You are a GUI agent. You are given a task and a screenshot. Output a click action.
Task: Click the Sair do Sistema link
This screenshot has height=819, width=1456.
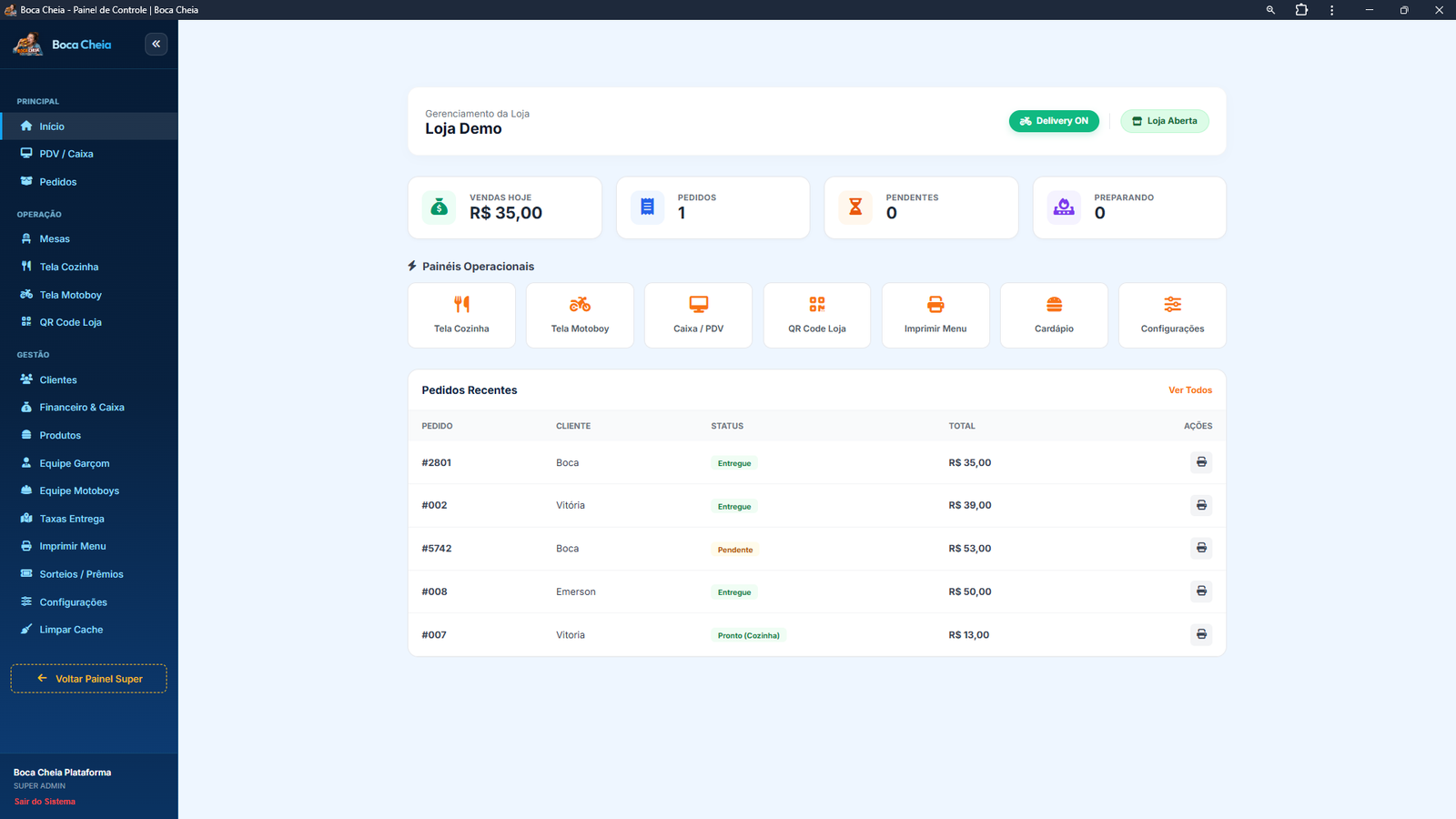(45, 802)
